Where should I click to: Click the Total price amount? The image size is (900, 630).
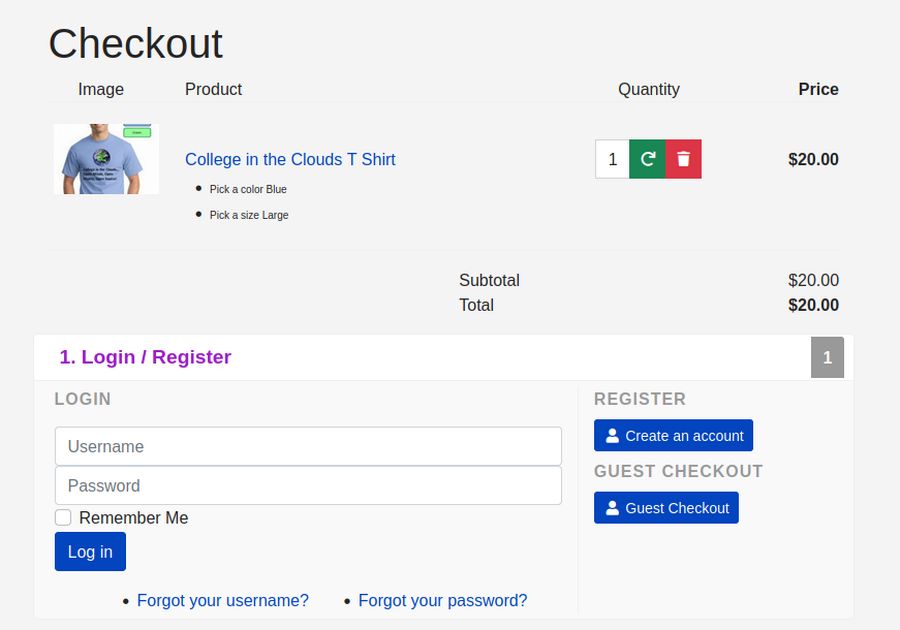pos(813,305)
